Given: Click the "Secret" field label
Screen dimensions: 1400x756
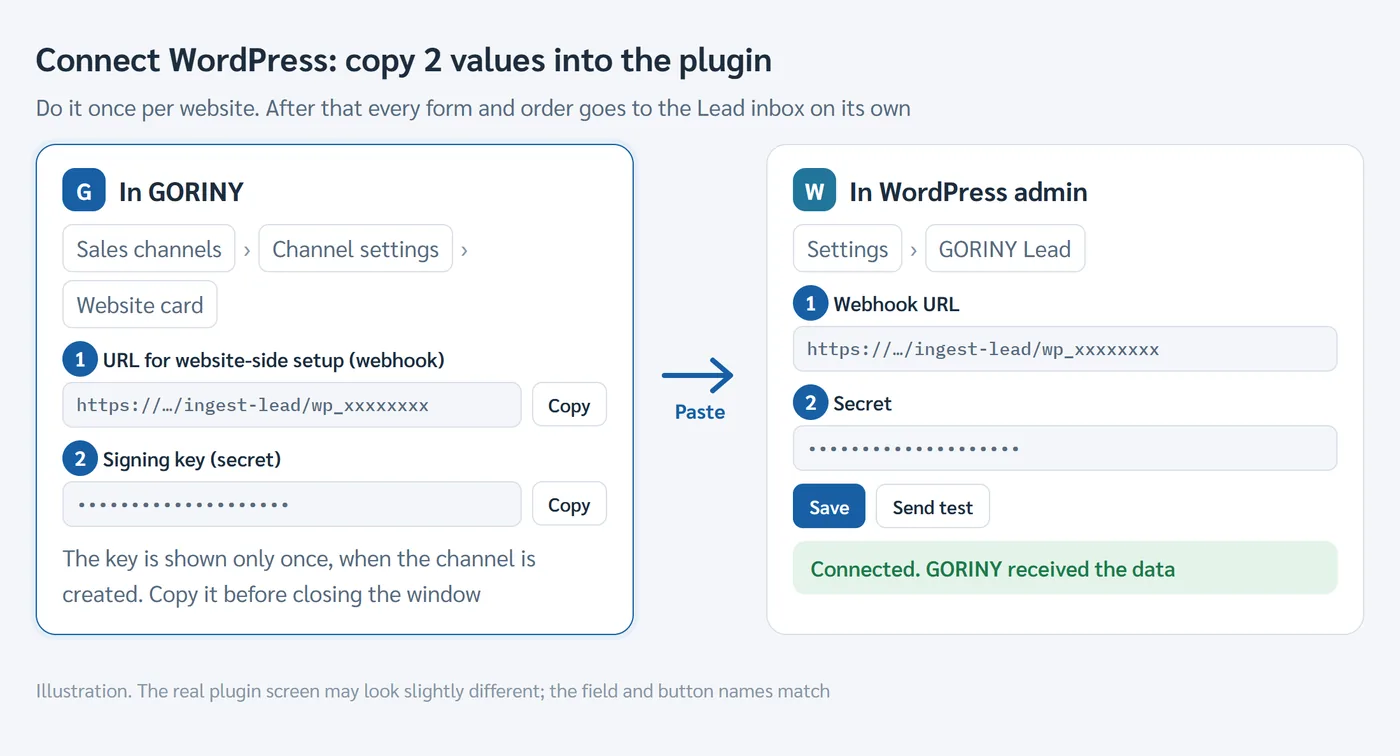Looking at the screenshot, I should (x=862, y=404).
